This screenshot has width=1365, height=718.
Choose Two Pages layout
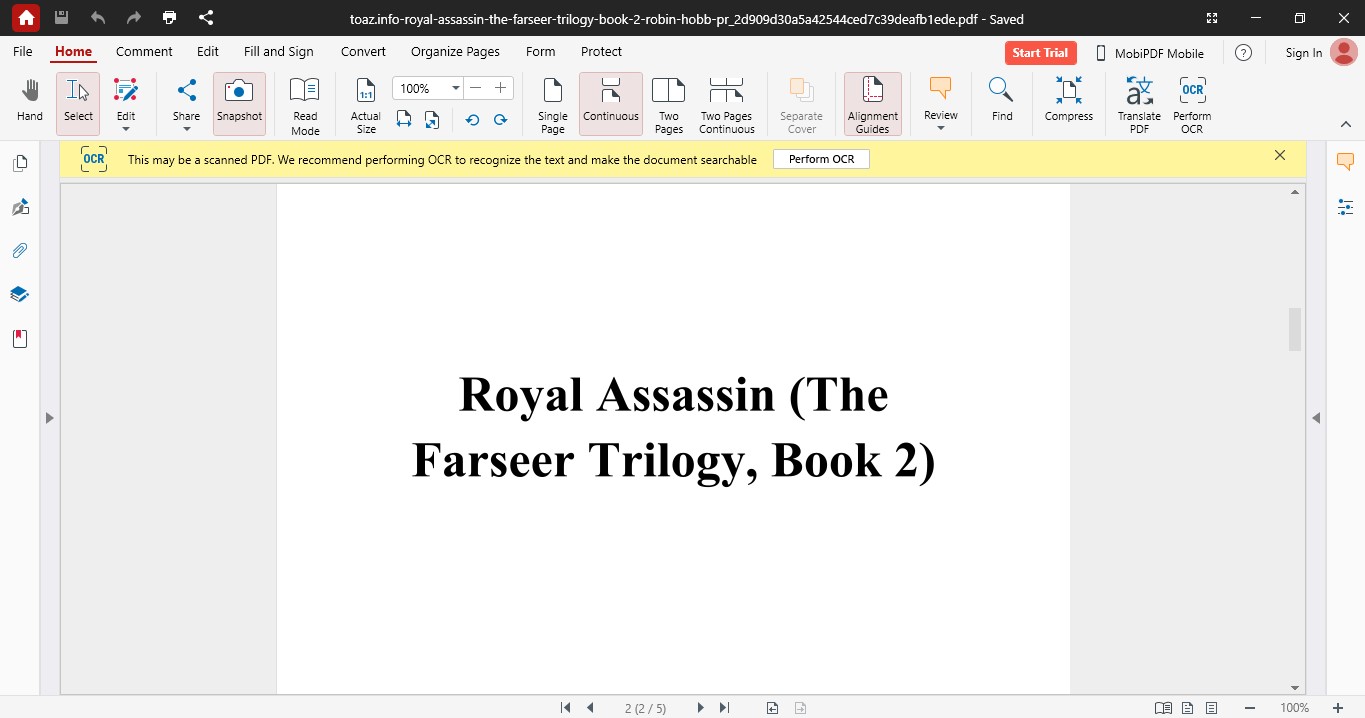pyautogui.click(x=668, y=104)
